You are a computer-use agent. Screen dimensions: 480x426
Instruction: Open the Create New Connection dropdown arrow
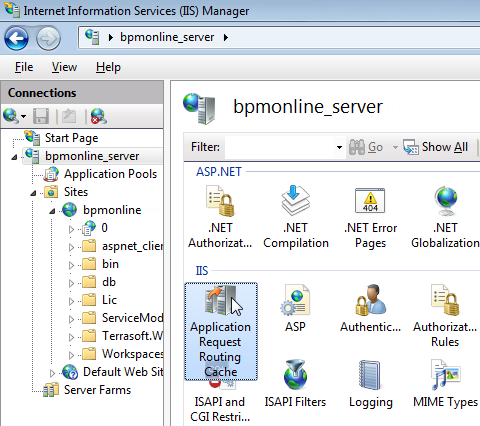[23, 116]
